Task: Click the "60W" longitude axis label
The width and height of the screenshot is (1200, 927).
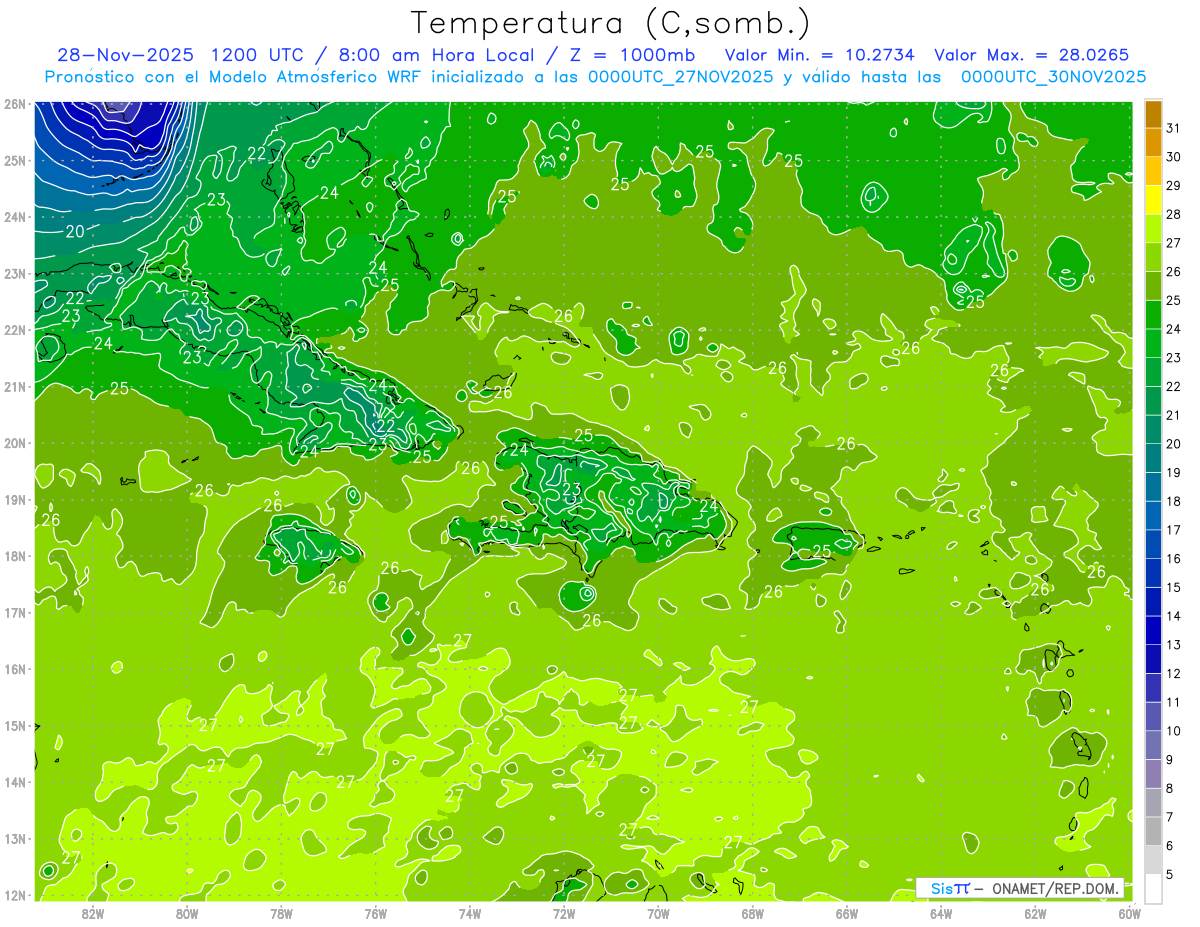Action: pyautogui.click(x=1129, y=912)
